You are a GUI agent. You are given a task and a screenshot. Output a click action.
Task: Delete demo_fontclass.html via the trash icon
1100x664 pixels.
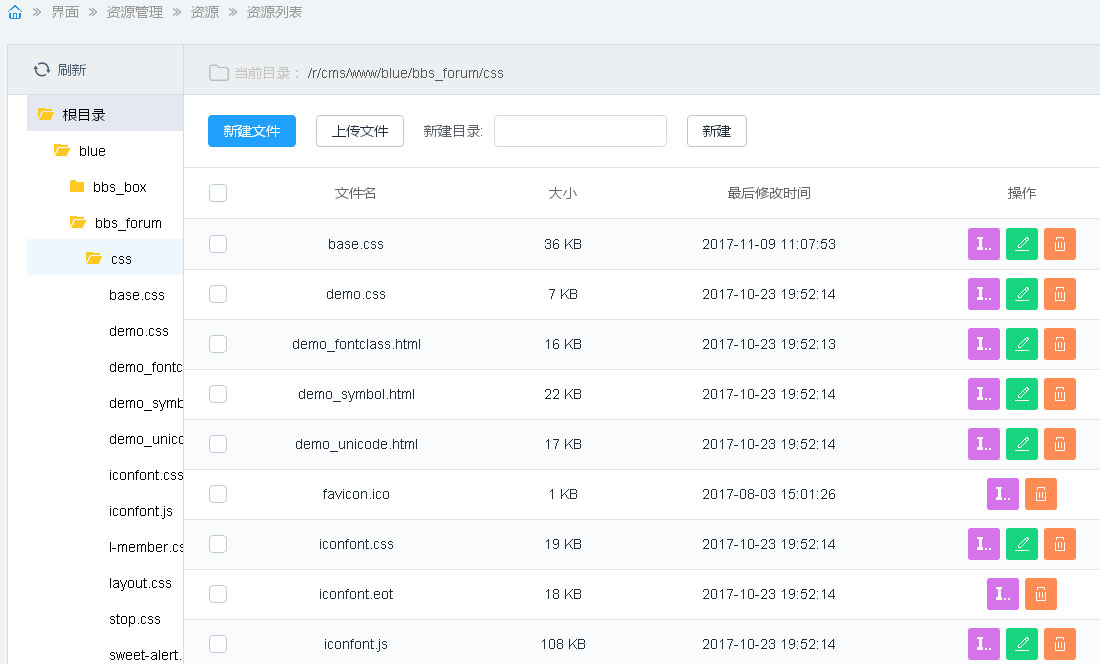point(1059,344)
